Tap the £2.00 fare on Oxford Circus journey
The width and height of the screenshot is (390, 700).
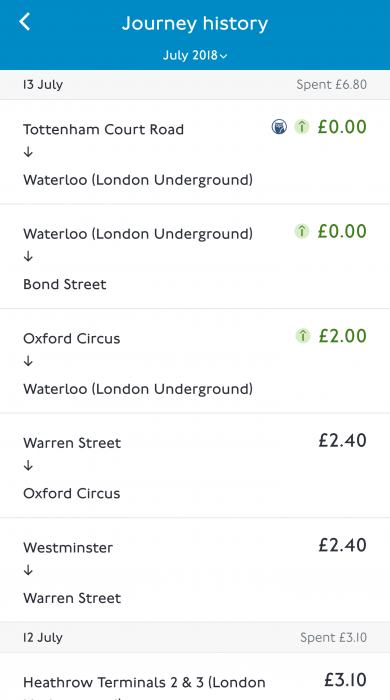pos(342,336)
